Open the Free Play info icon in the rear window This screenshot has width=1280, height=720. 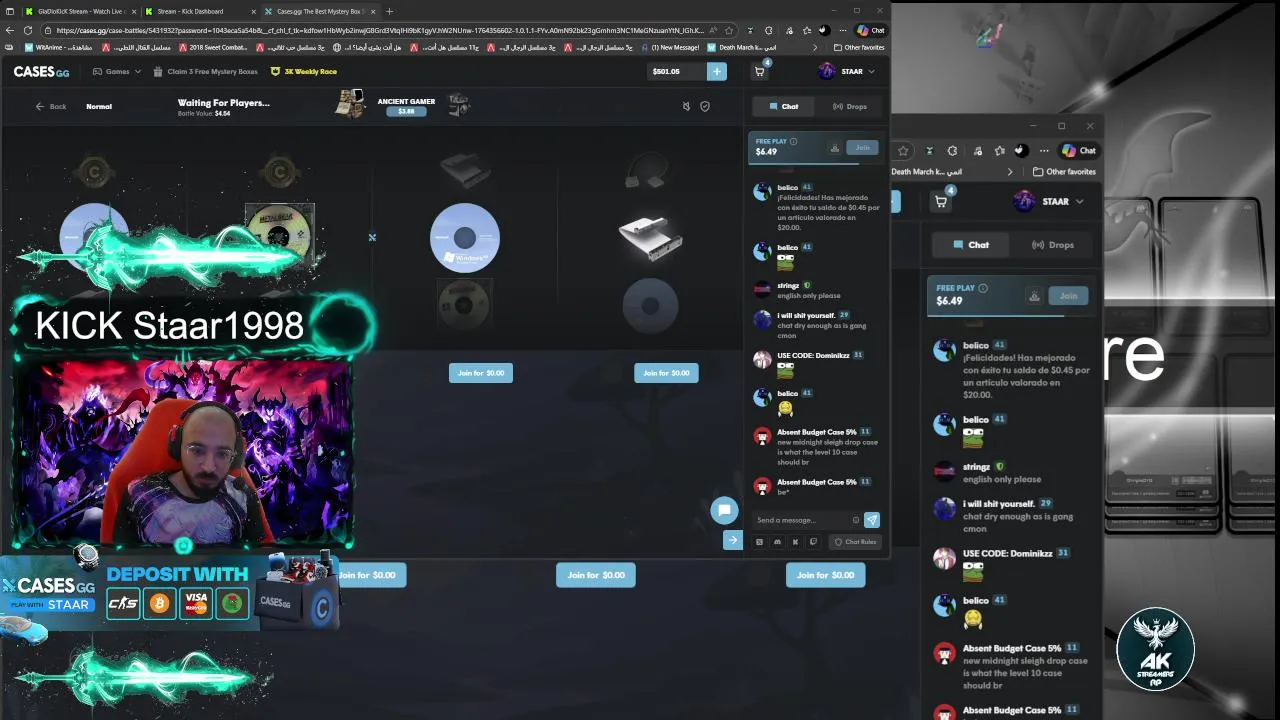983,288
